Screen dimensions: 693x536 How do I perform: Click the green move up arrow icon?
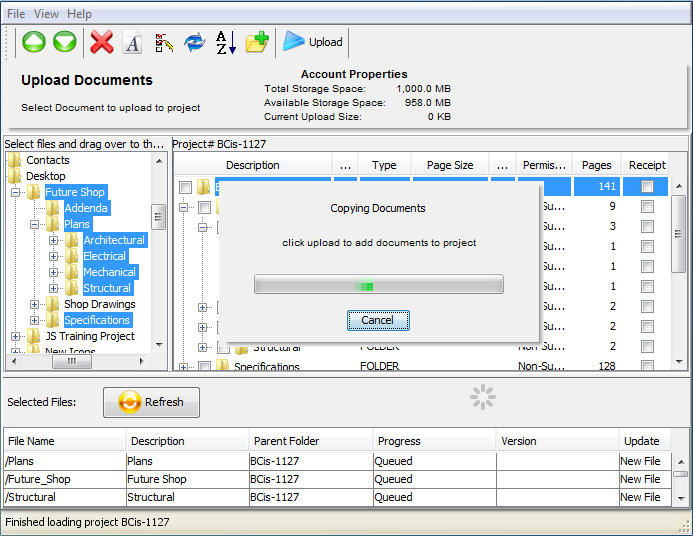click(34, 42)
